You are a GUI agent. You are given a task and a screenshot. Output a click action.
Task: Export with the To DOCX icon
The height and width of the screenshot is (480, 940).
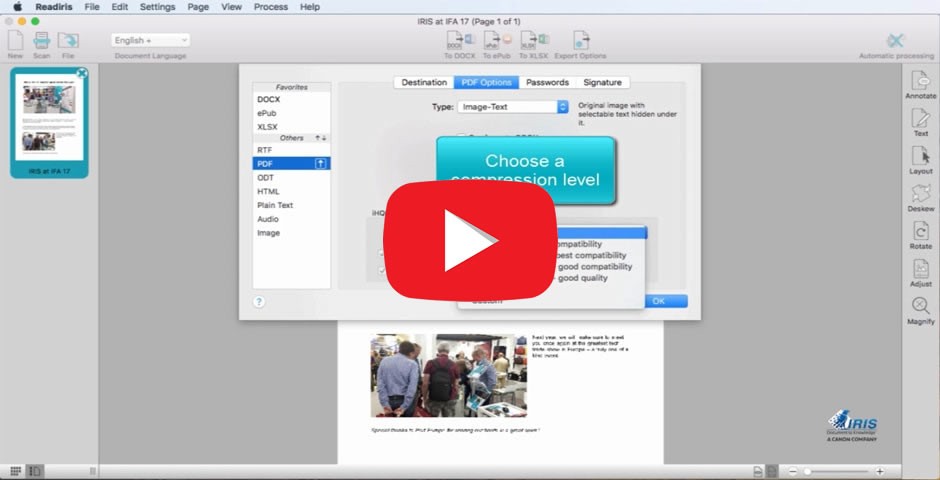460,41
